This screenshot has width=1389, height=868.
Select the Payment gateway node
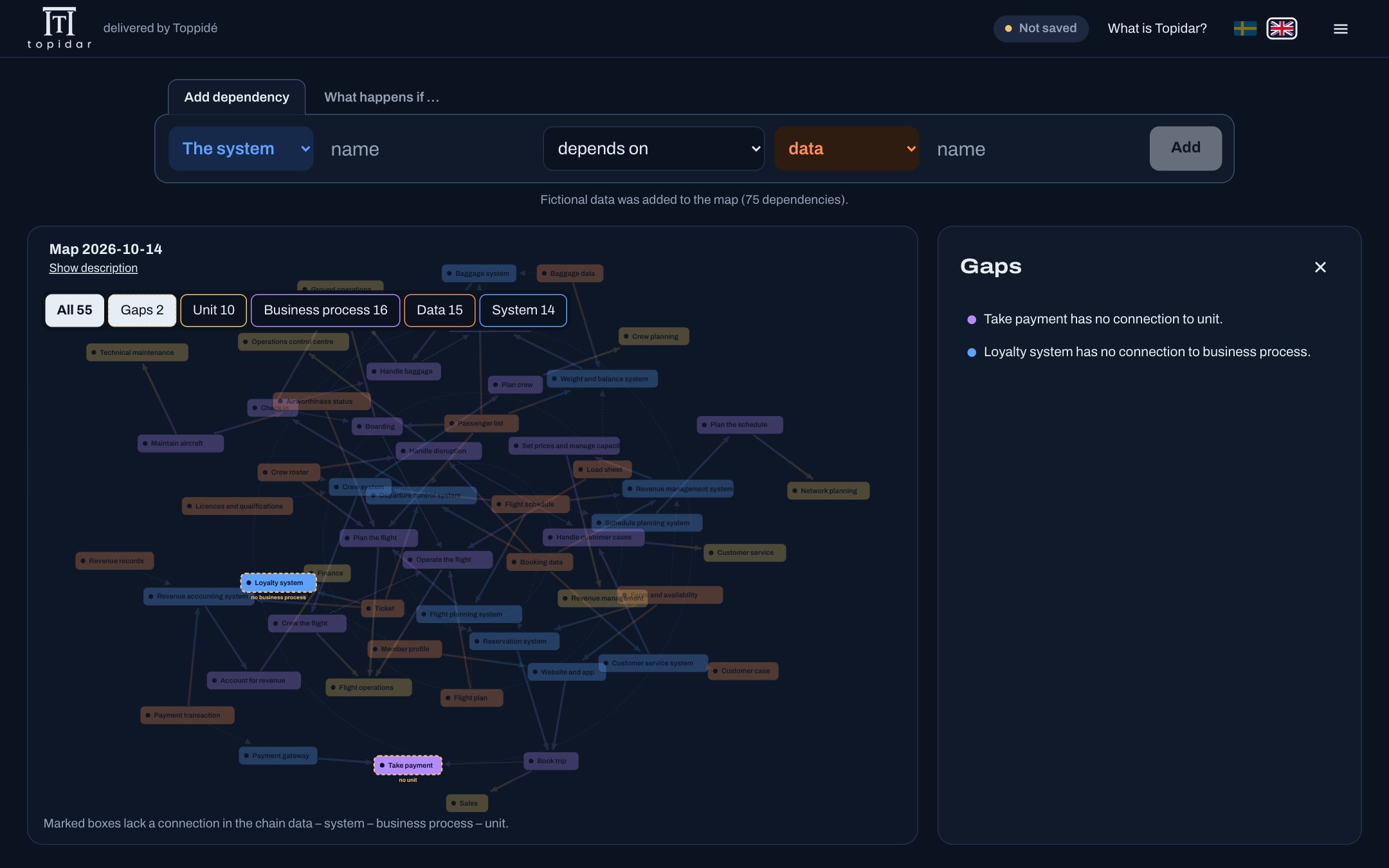278,755
